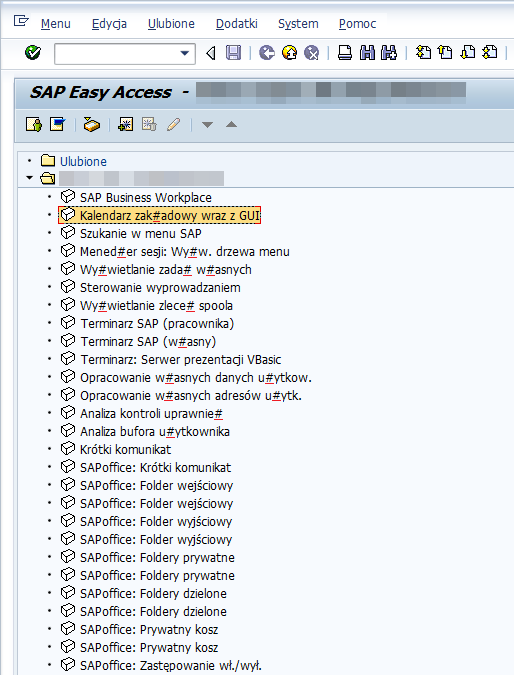Select SAP Business Workplace tree entry
This screenshot has height=675, width=514.
click(x=146, y=198)
